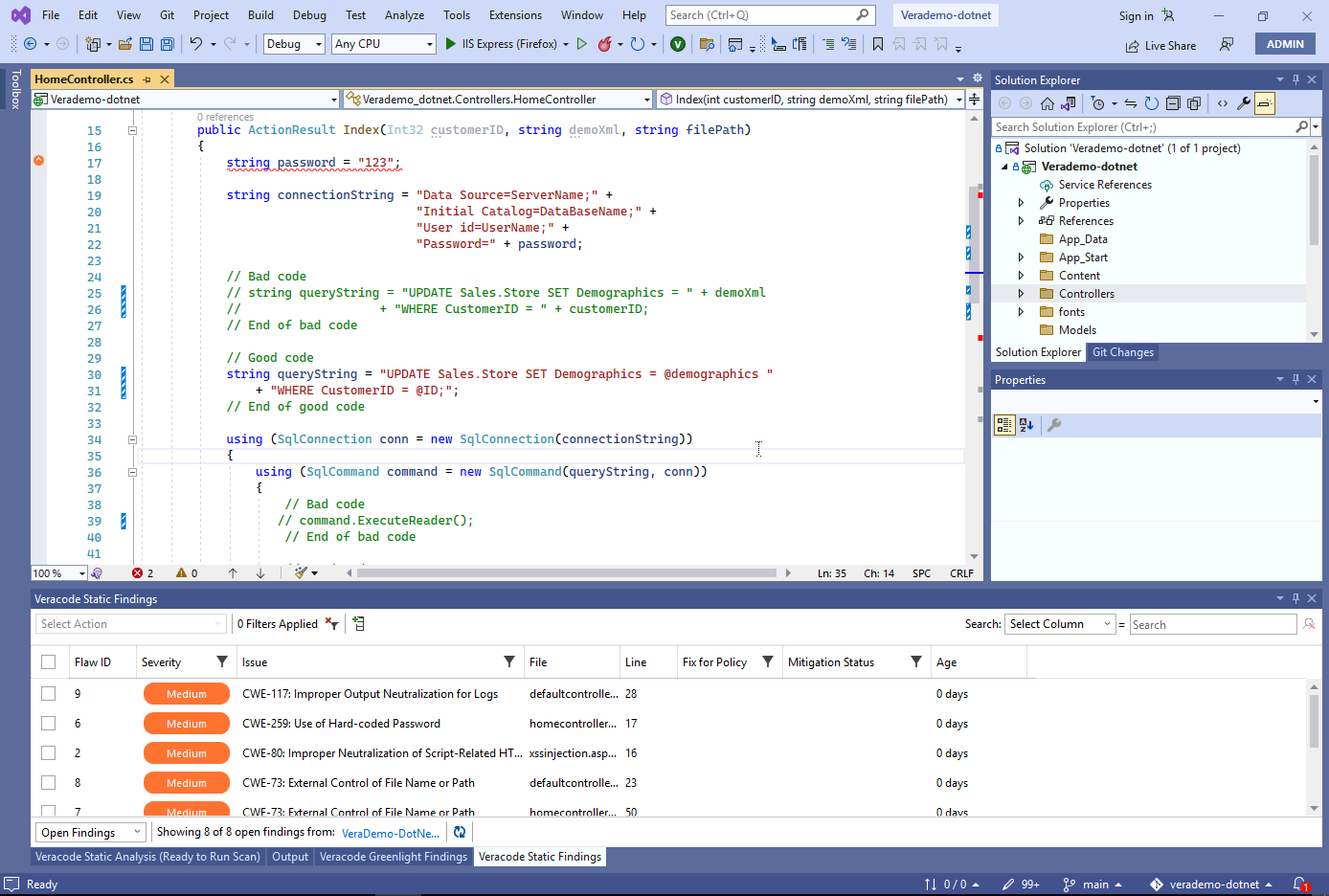Click the Navigate Backward arrow icon
Image resolution: width=1329 pixels, height=896 pixels.
point(30,44)
